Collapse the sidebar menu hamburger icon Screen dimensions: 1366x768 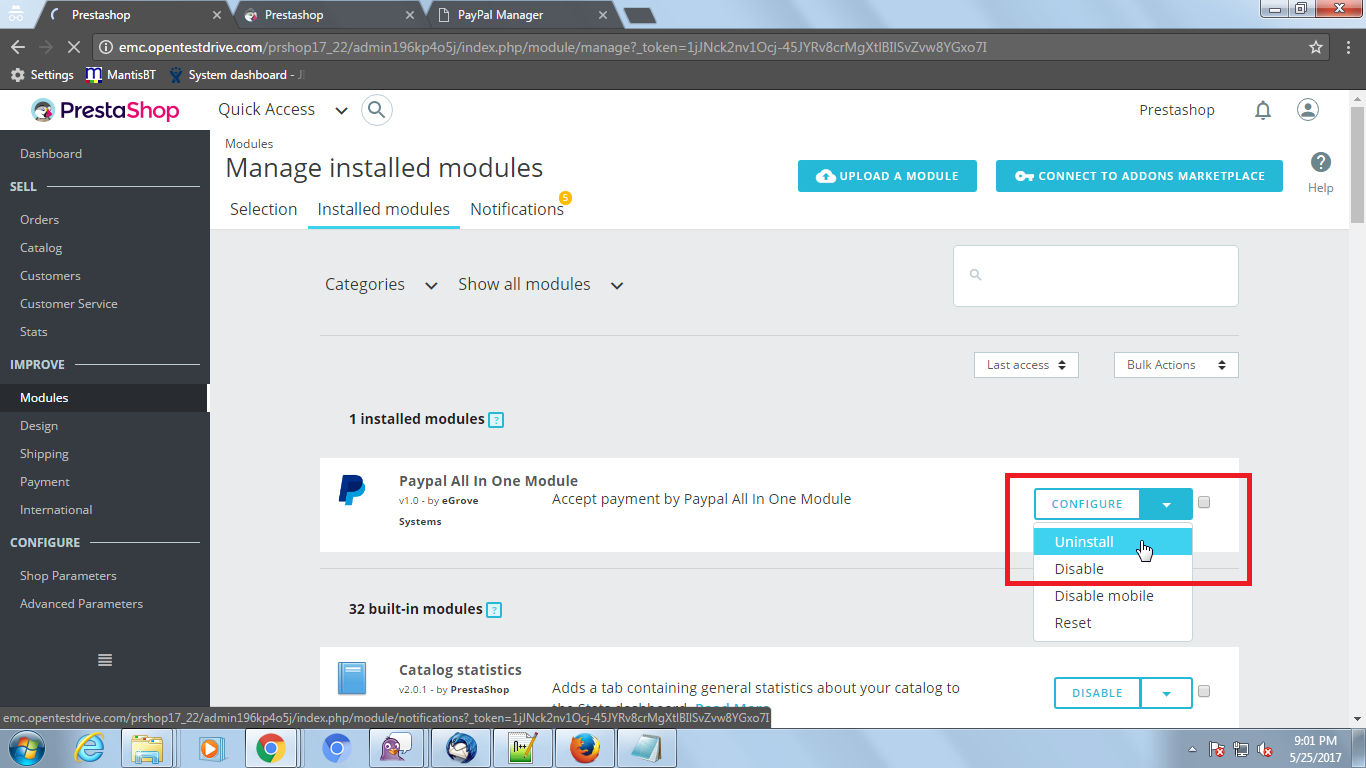pyautogui.click(x=105, y=660)
